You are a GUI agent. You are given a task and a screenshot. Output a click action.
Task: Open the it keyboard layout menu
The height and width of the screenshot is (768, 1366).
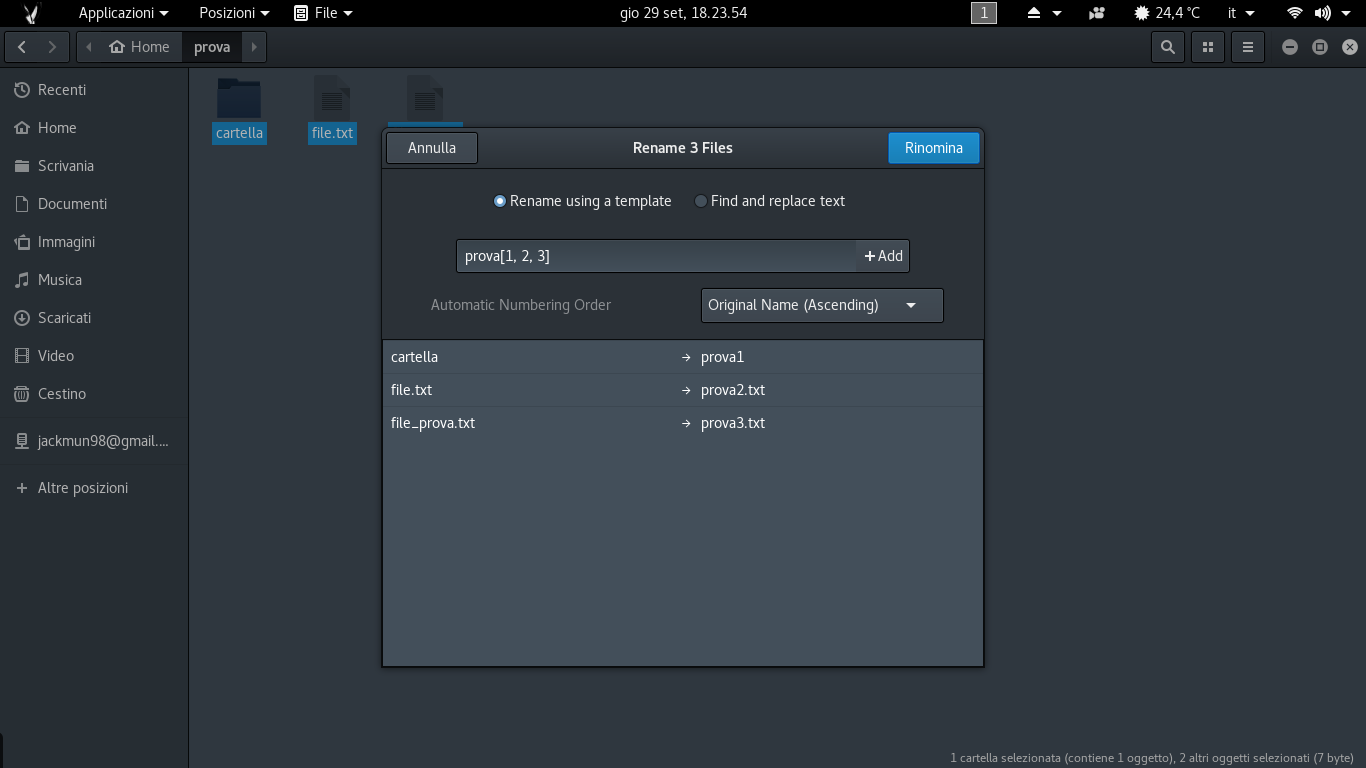pyautogui.click(x=1241, y=13)
